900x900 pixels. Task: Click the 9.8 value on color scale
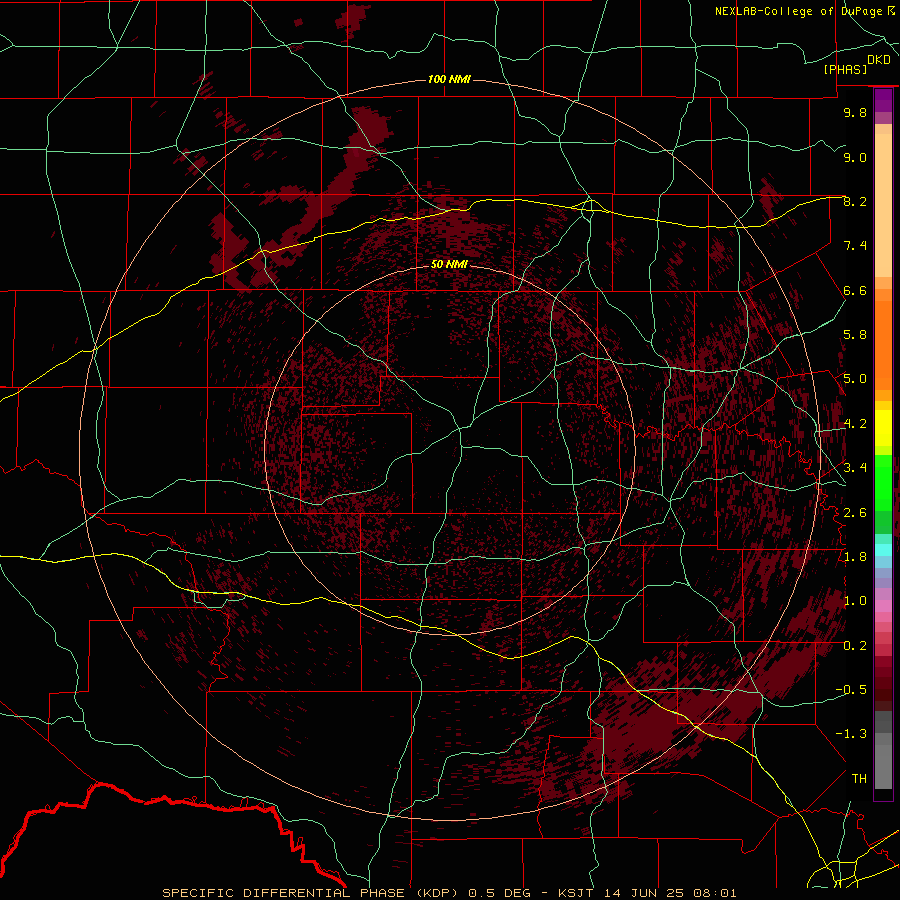(x=855, y=112)
